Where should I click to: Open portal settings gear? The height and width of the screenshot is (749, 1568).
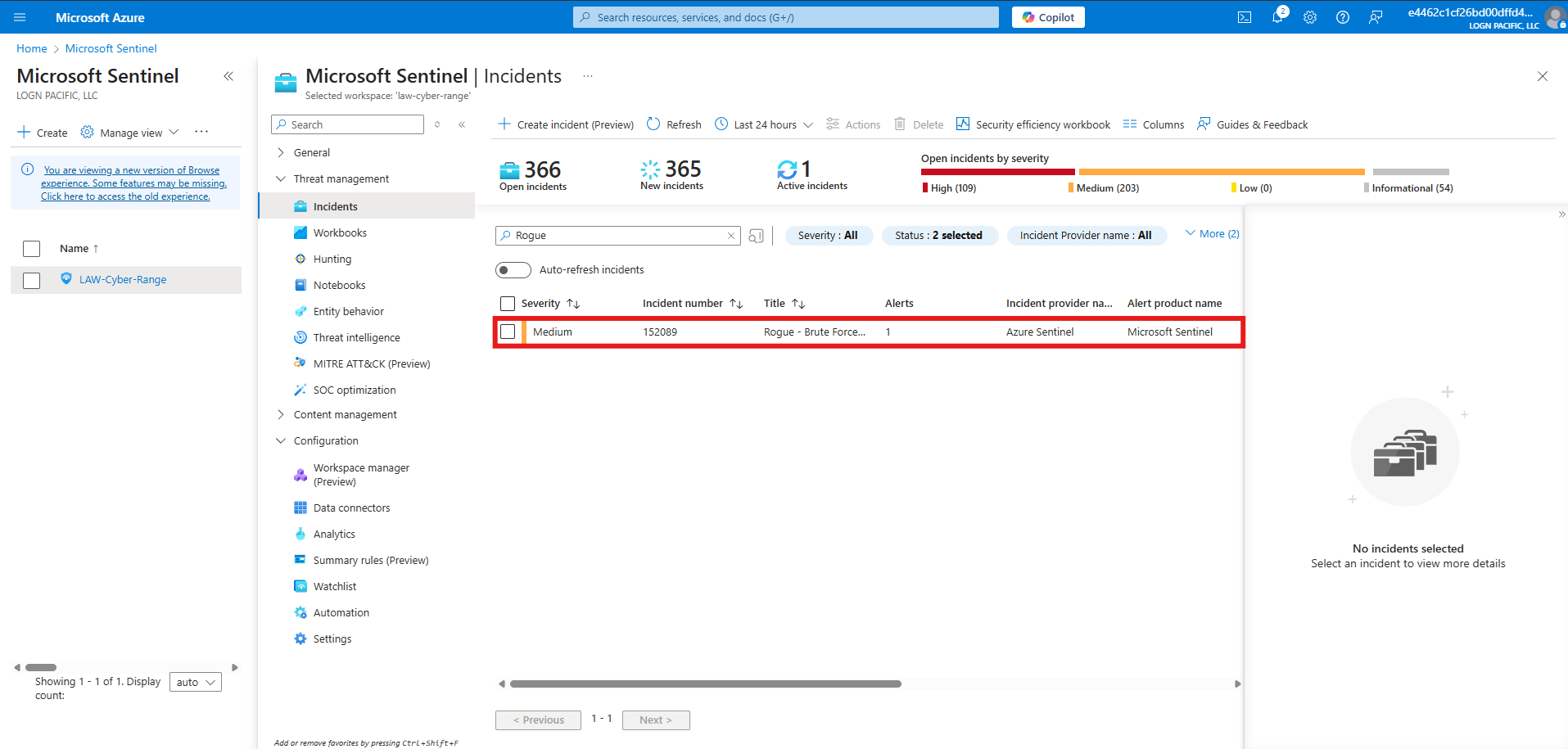(x=1310, y=17)
